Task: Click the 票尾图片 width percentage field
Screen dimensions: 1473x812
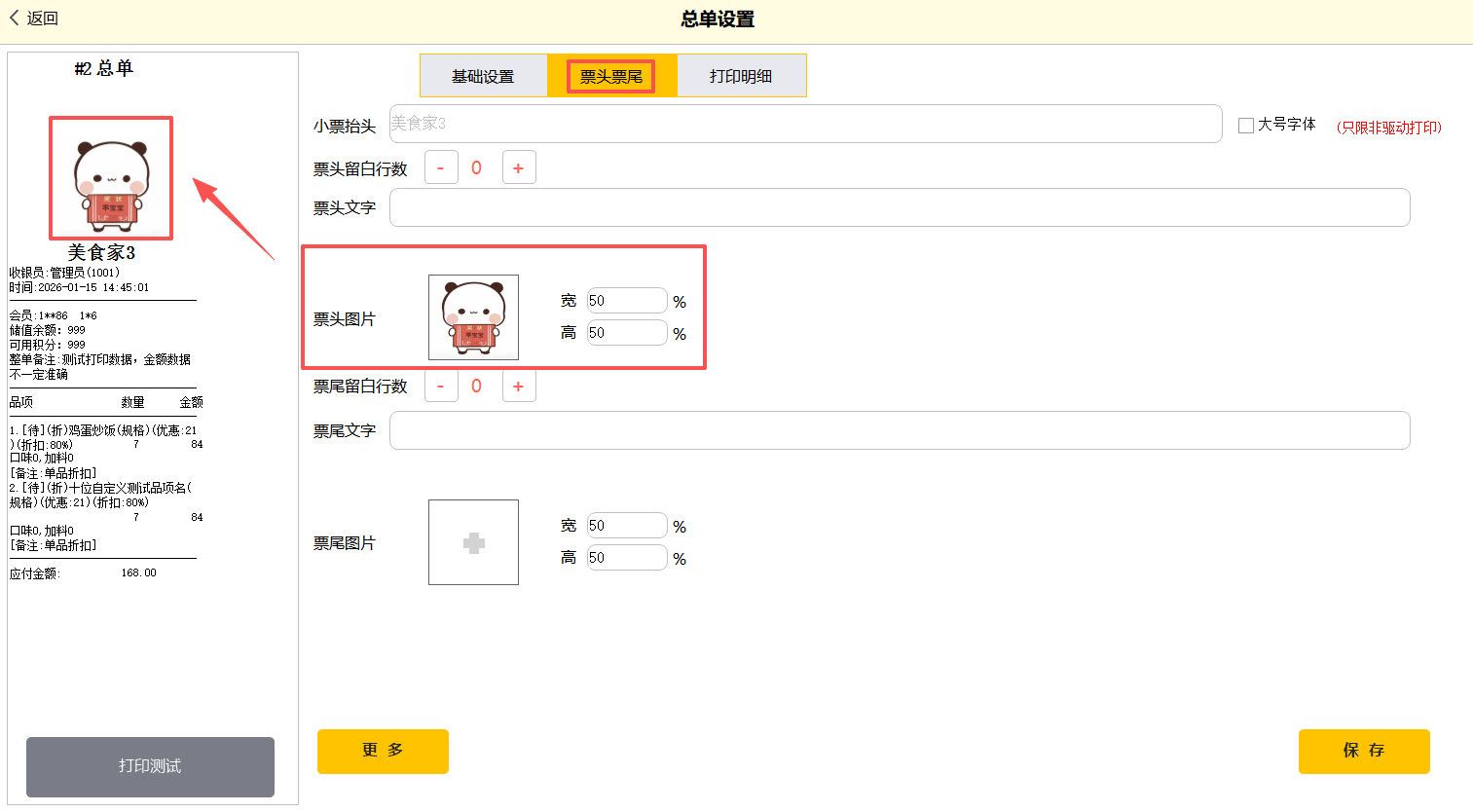Action: pos(627,526)
